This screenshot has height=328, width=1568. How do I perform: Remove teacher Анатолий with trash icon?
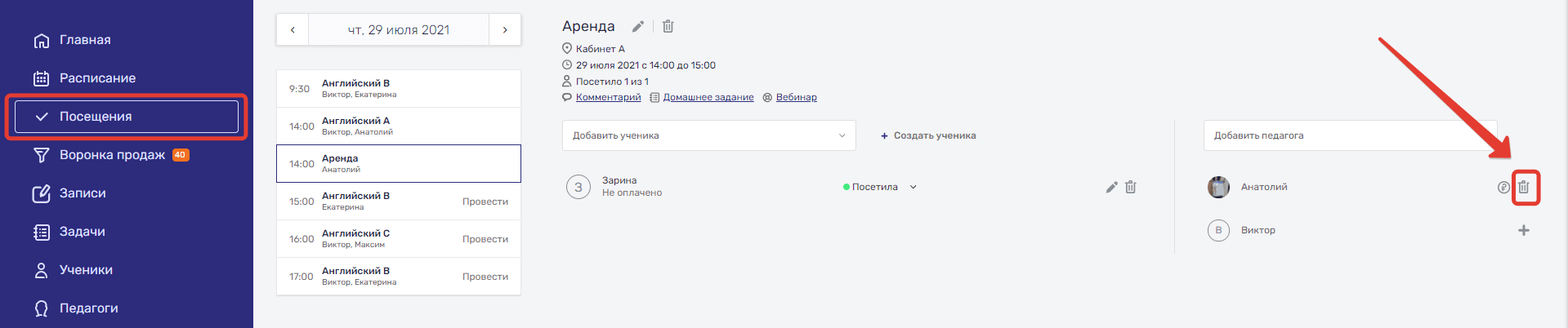pyautogui.click(x=1524, y=187)
